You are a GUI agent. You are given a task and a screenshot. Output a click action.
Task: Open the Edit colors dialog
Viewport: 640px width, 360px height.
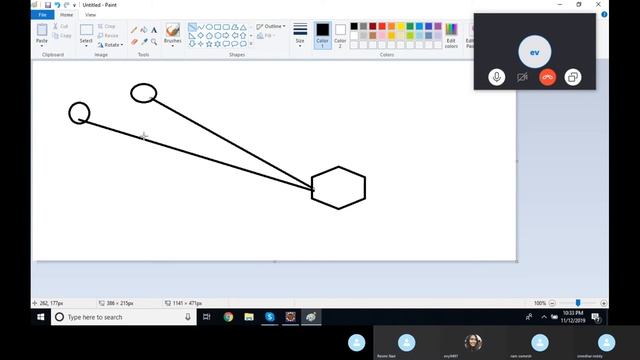click(451, 36)
